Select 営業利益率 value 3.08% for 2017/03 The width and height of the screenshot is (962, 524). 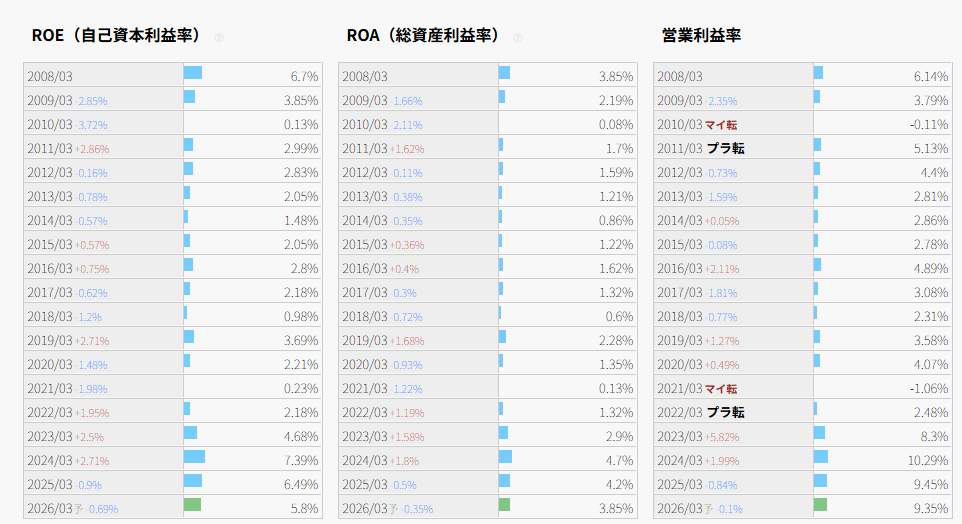[x=931, y=293]
